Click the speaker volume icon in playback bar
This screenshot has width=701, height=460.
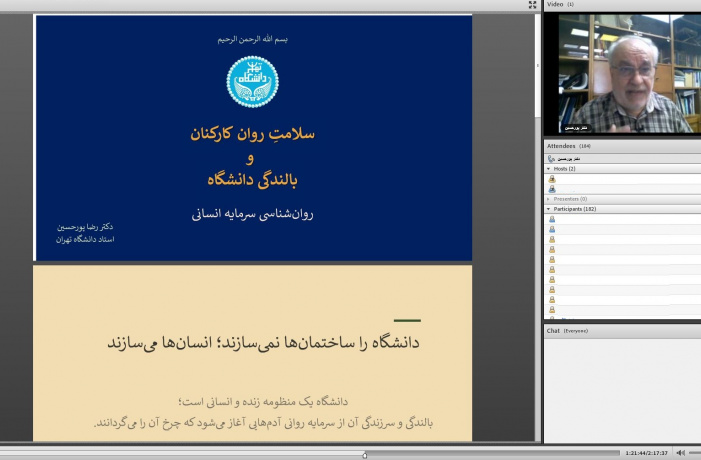coord(680,453)
